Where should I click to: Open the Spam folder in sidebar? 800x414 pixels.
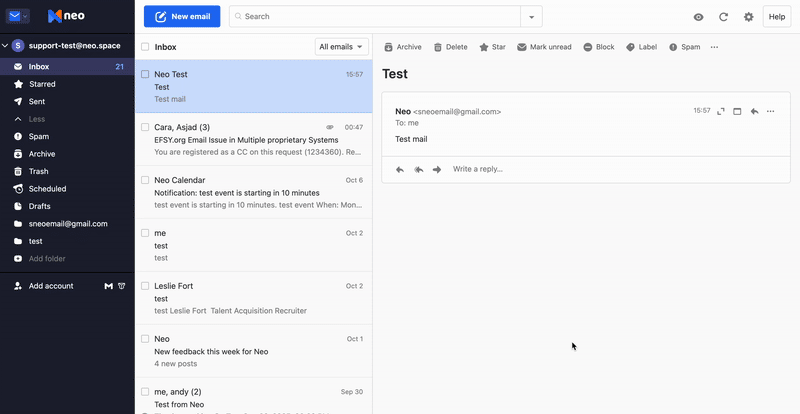[67, 136]
